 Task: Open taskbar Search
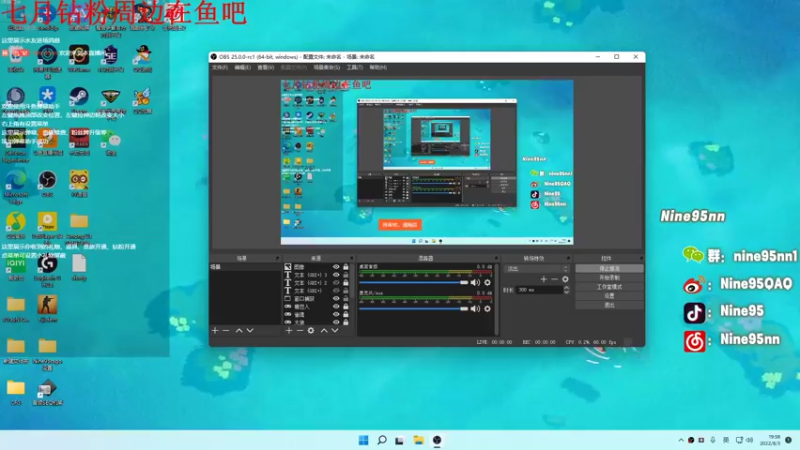382,440
